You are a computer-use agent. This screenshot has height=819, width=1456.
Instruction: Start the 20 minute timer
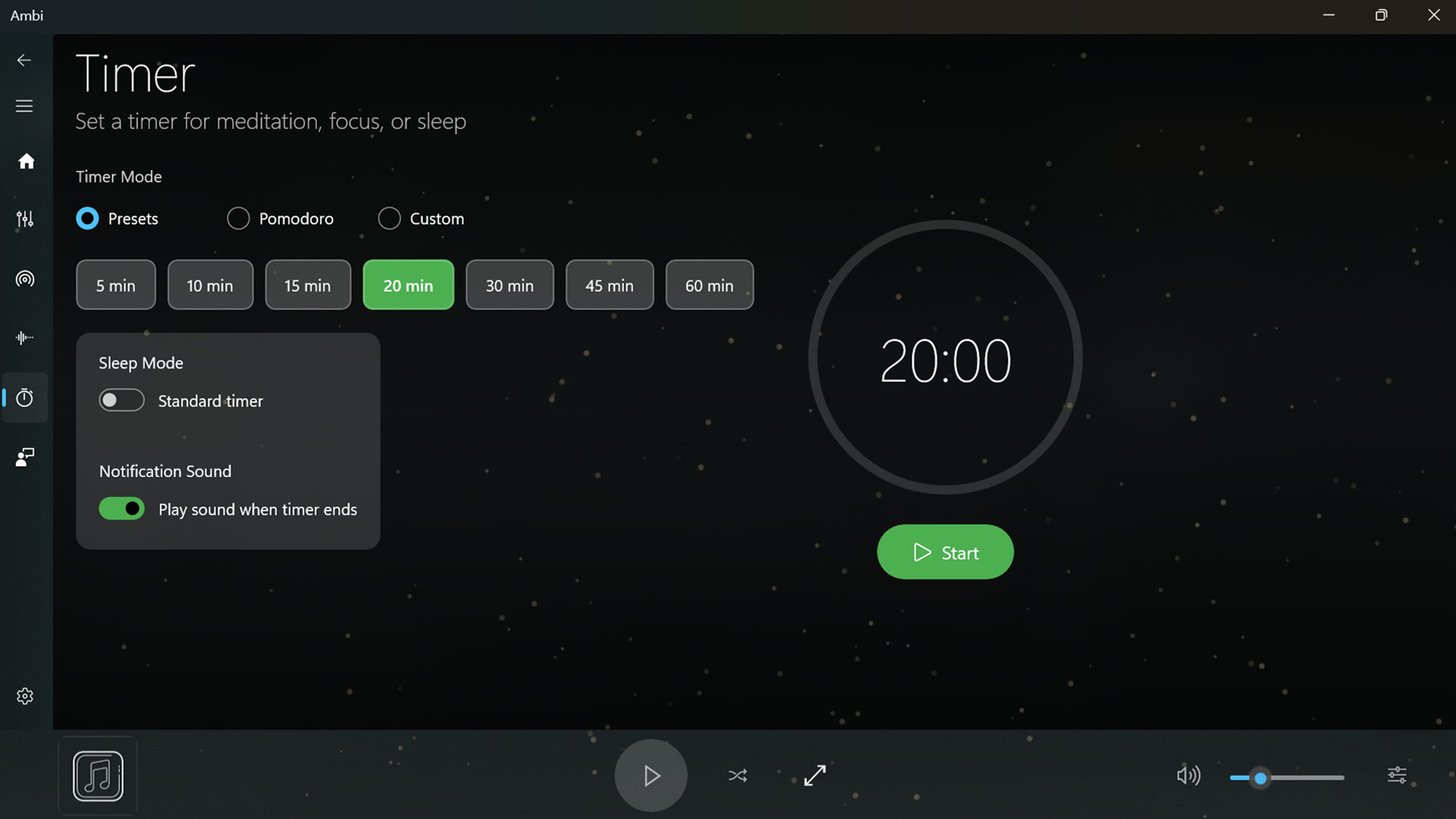tap(945, 552)
